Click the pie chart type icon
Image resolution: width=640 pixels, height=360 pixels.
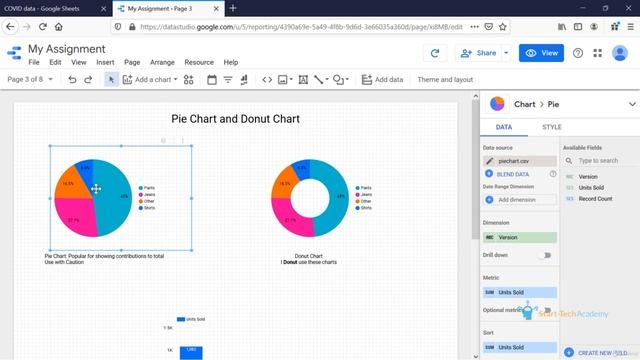click(497, 104)
